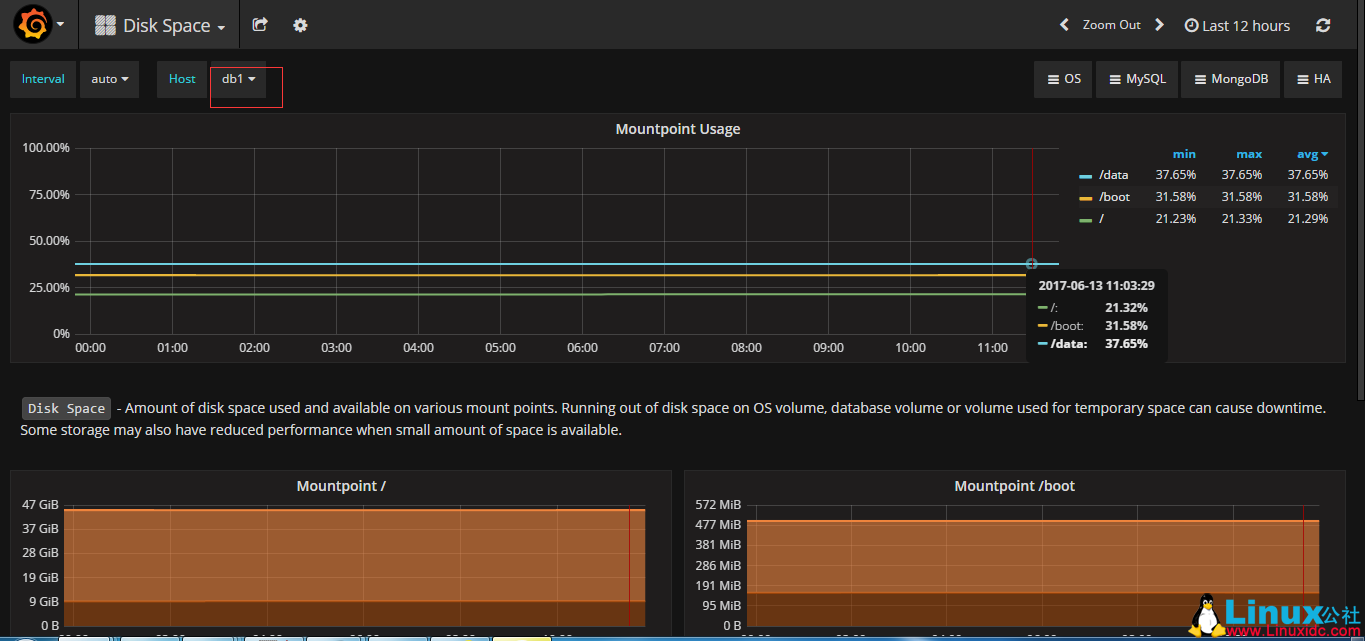The height and width of the screenshot is (641, 1365).
Task: Click the share dashboard icon
Action: pos(259,24)
